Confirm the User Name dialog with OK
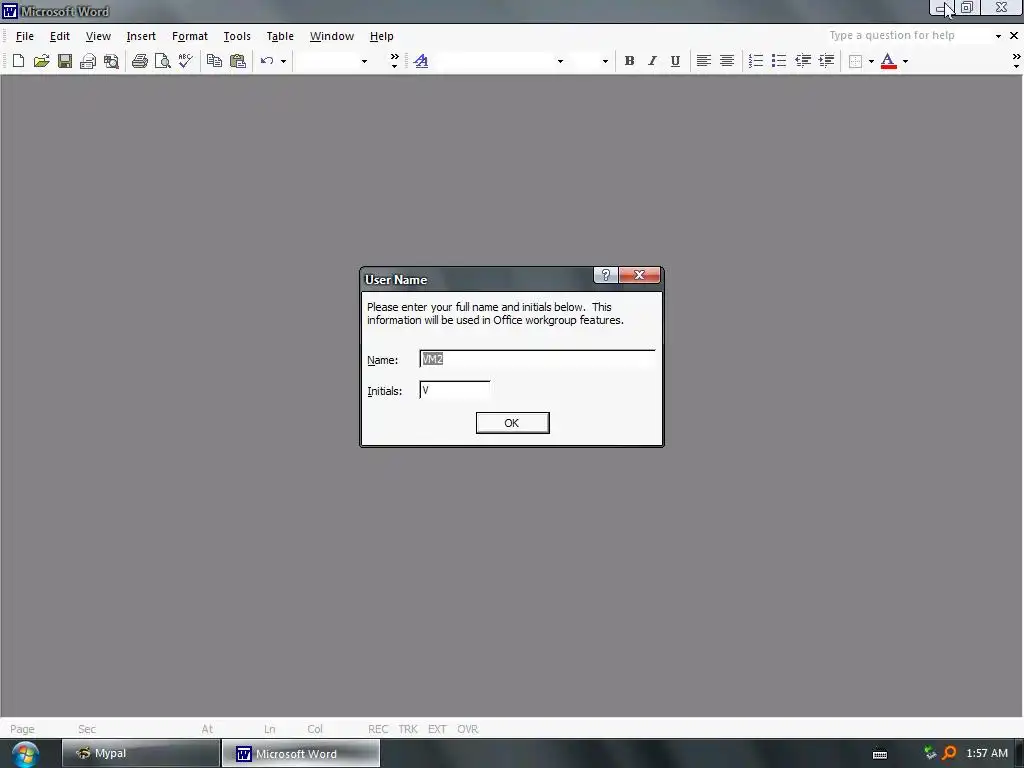 click(513, 423)
